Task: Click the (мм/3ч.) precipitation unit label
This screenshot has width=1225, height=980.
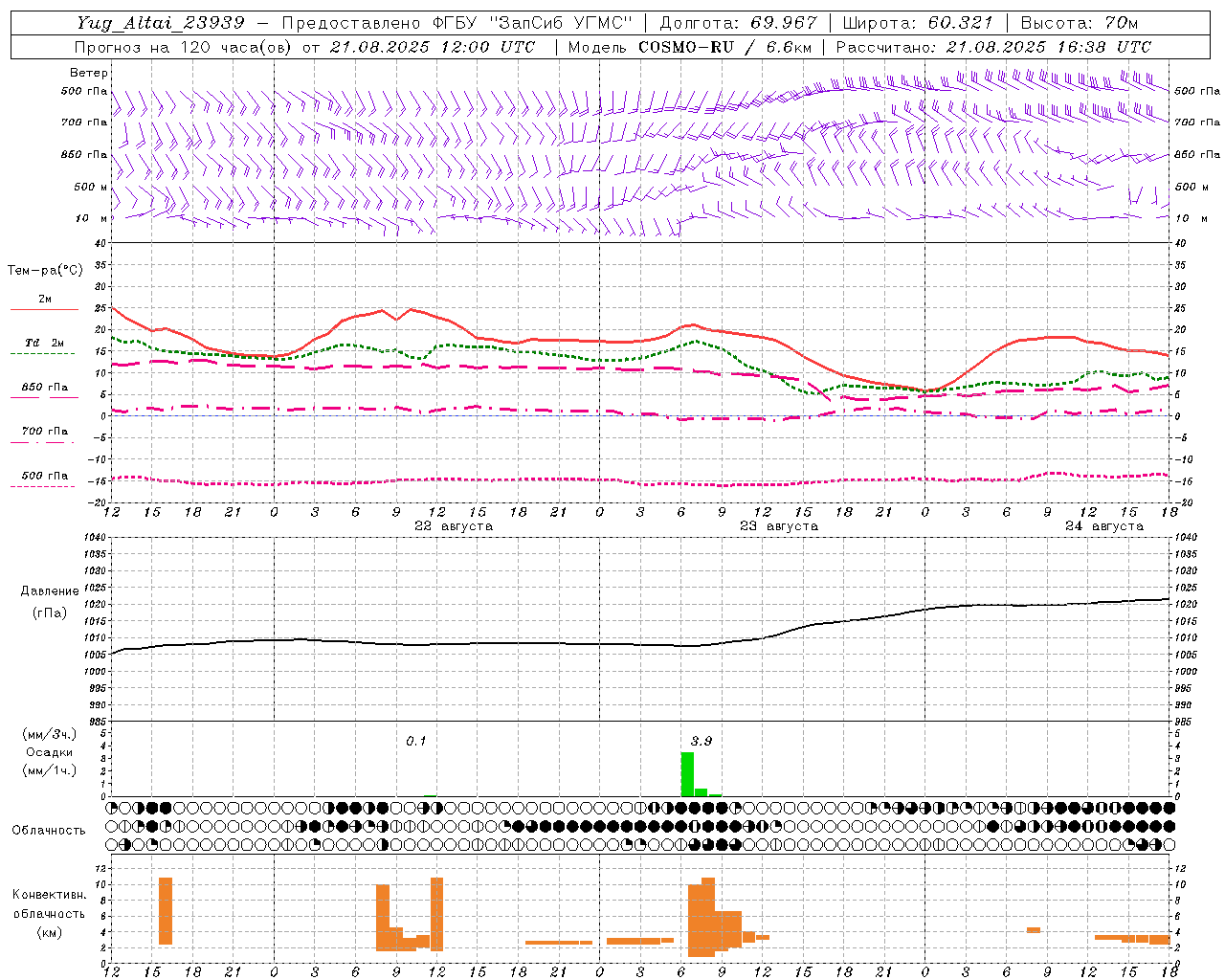Action: (x=50, y=735)
